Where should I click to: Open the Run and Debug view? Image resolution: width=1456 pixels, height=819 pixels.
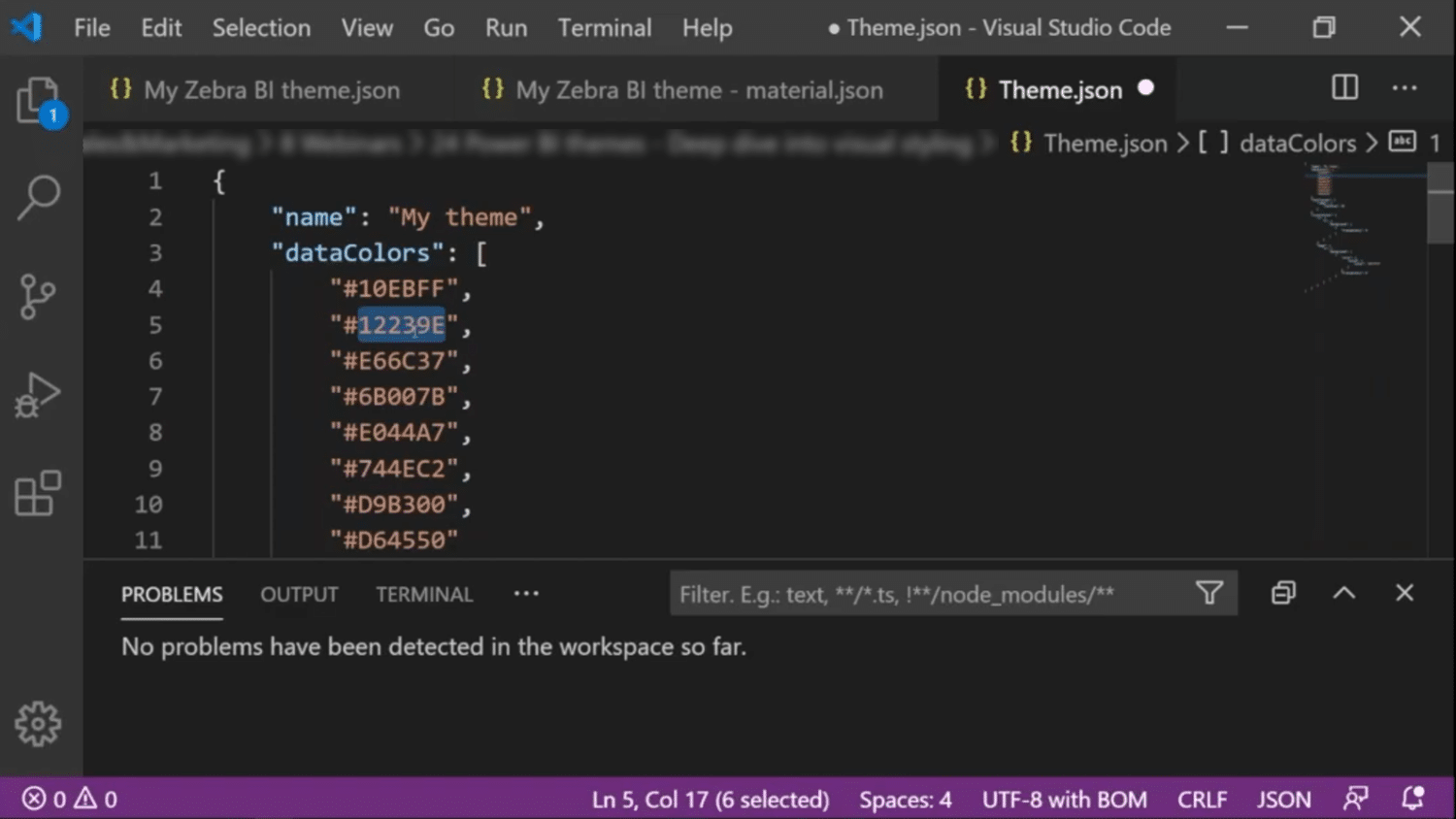(x=39, y=394)
